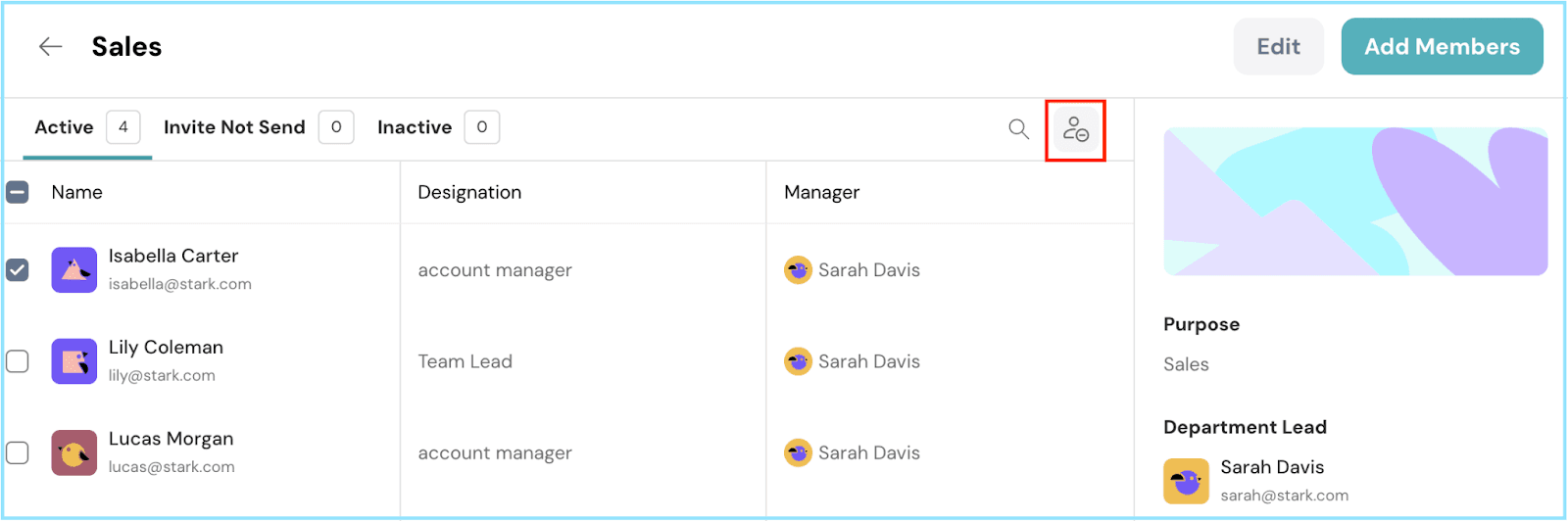Click Lucas Morgan's avatar icon

tap(74, 452)
